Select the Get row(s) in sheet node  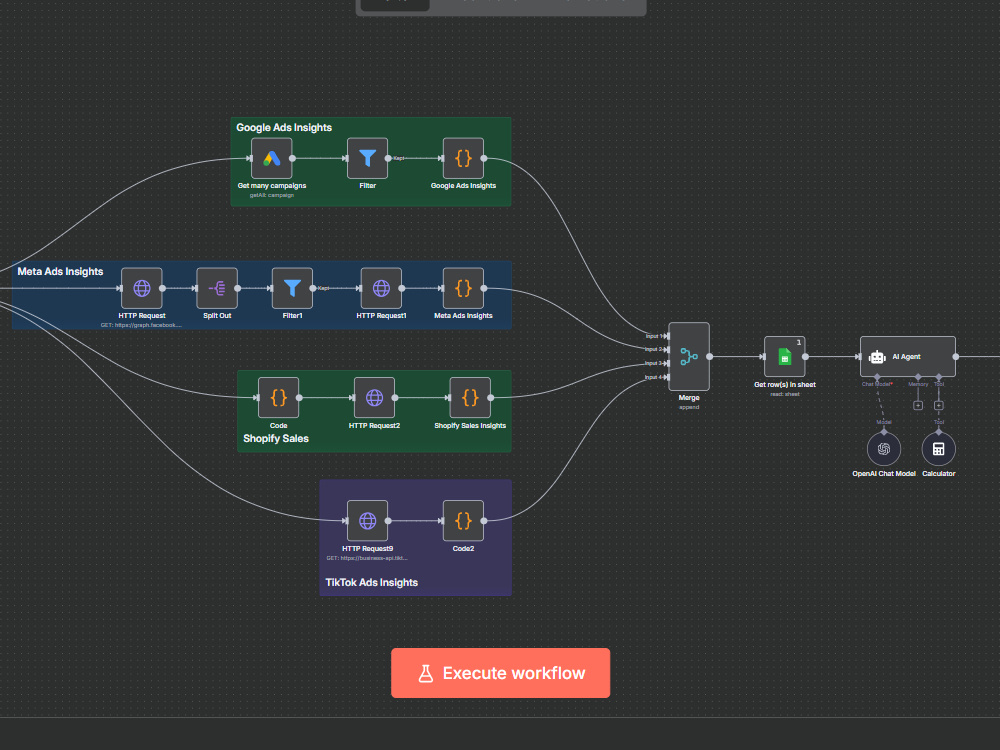pos(784,357)
